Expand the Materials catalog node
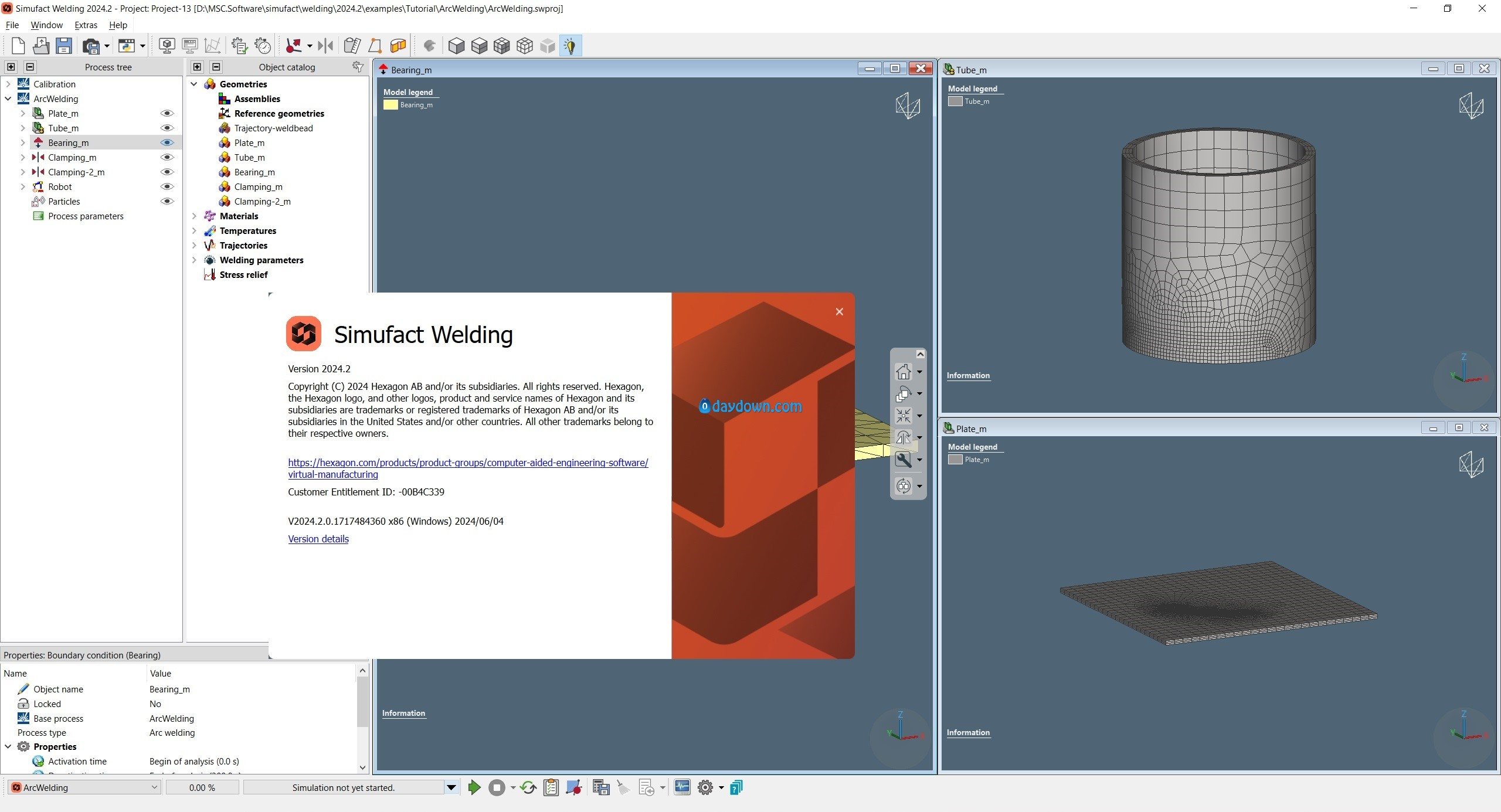 coord(194,216)
